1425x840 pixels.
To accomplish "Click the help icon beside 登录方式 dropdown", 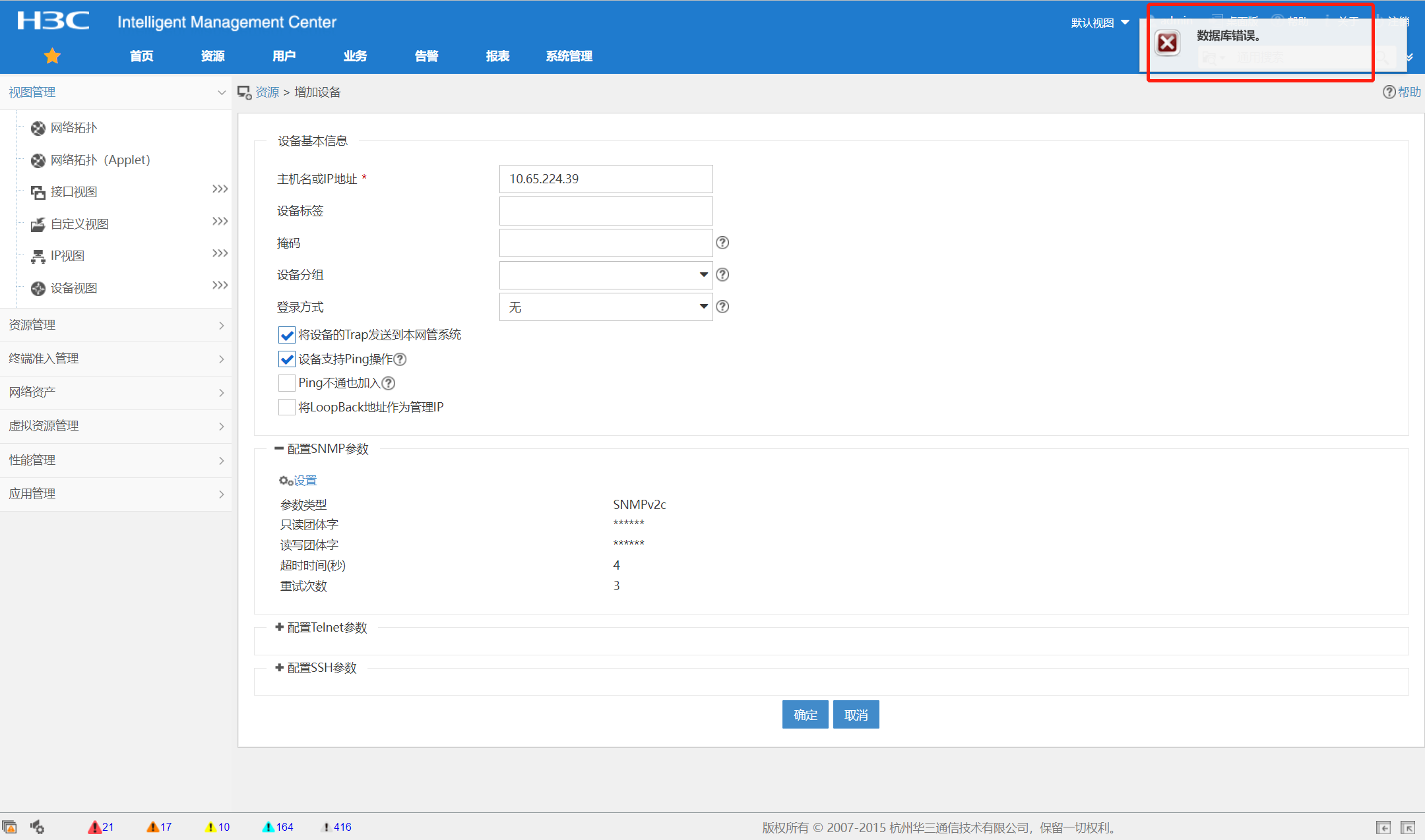I will pos(722,307).
